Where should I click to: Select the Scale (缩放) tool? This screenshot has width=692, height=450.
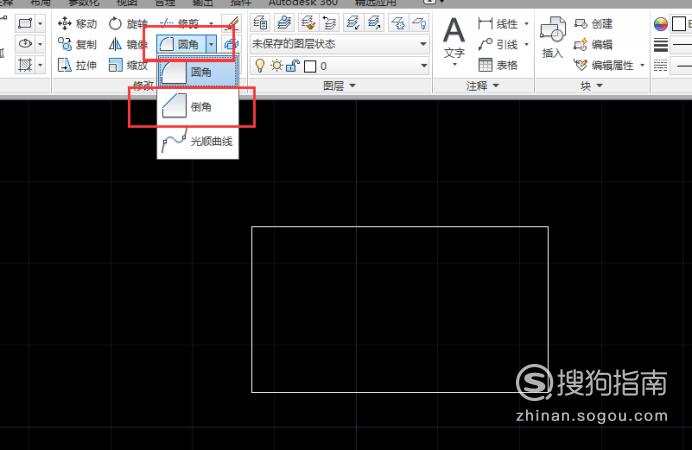click(128, 65)
